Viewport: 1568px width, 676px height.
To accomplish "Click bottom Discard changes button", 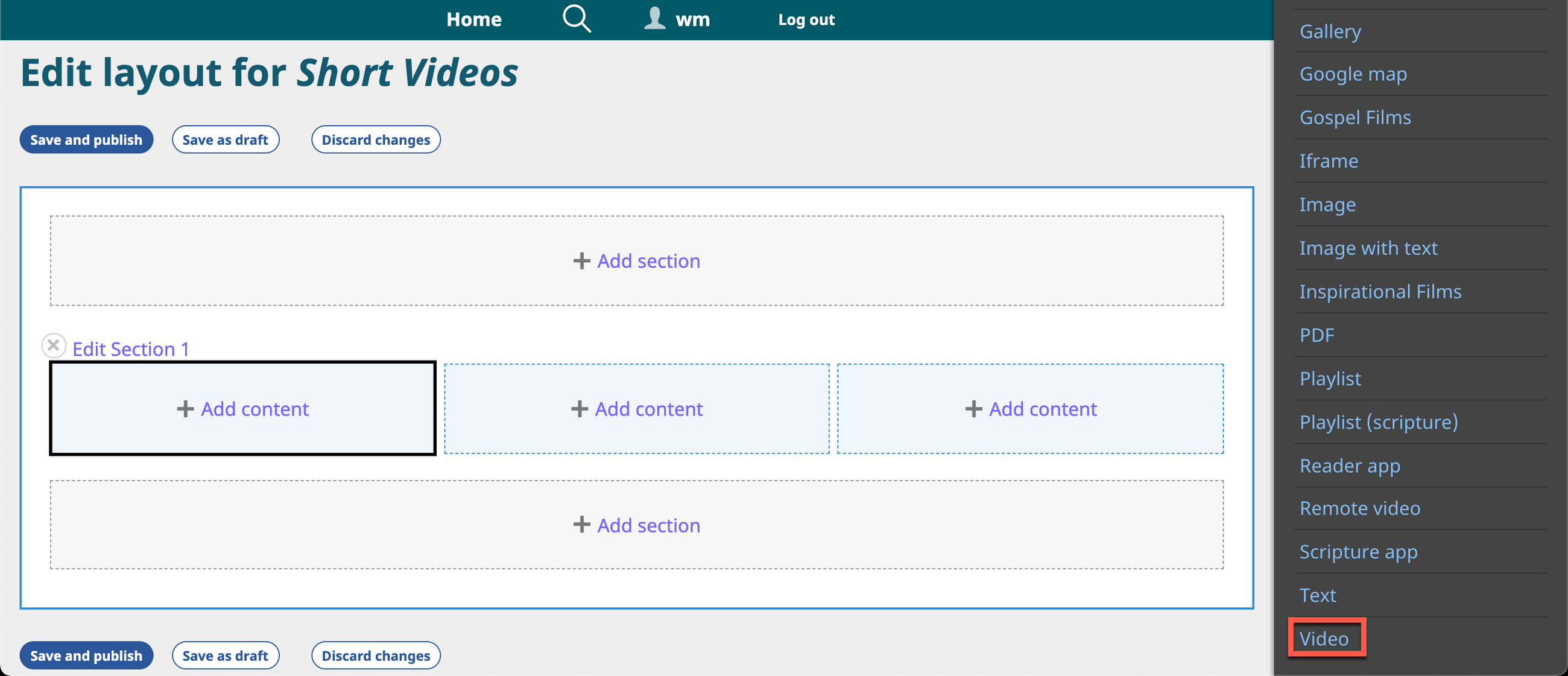I will [x=376, y=655].
